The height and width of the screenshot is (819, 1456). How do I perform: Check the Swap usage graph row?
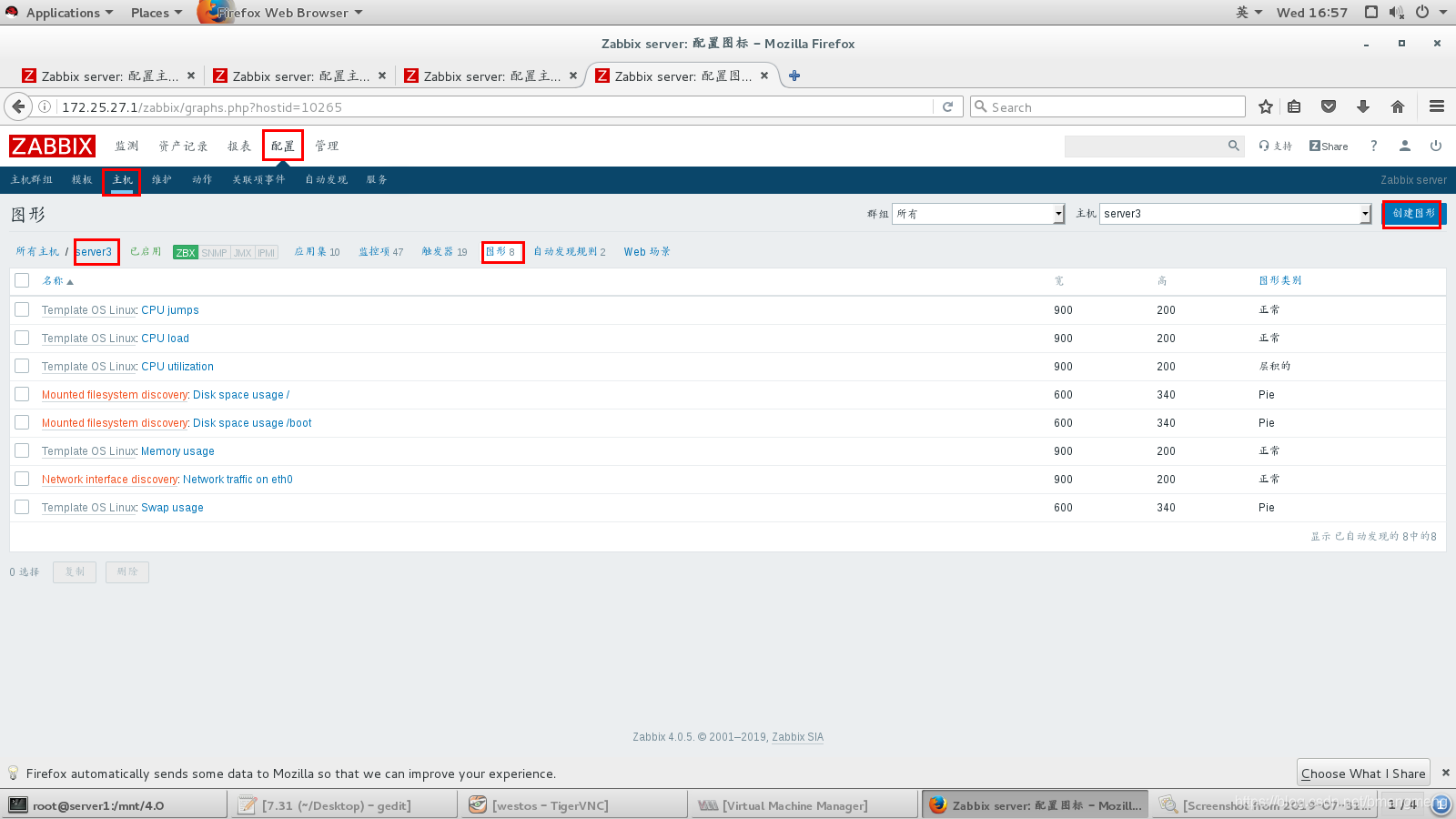pos(22,507)
